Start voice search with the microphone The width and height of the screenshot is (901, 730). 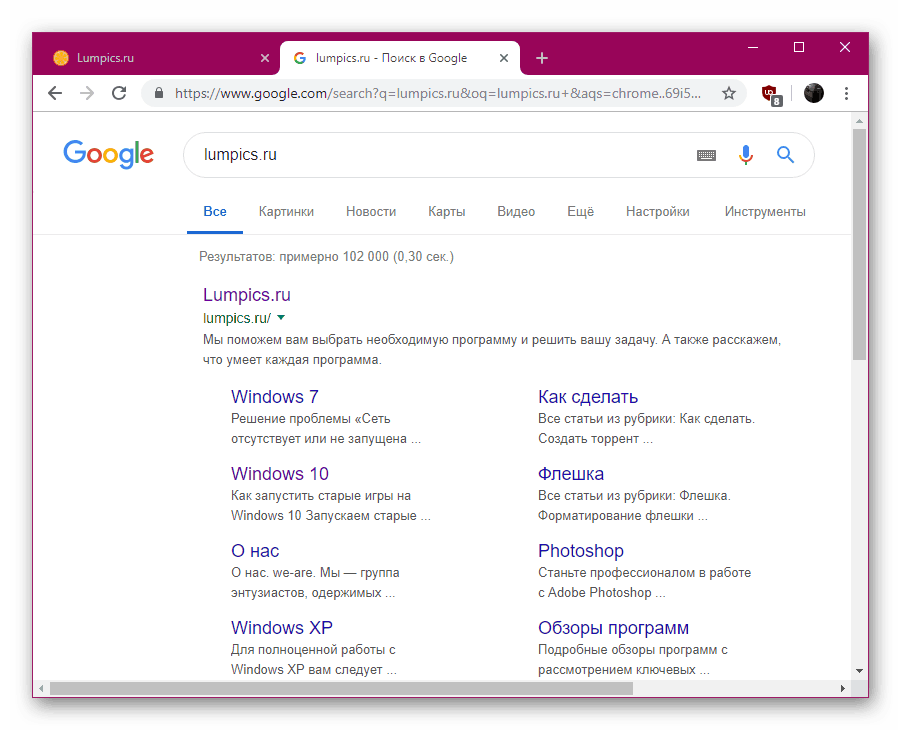(x=746, y=155)
